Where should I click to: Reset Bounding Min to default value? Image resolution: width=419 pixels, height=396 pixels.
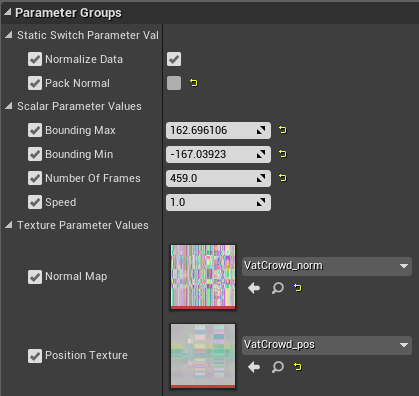pos(283,154)
